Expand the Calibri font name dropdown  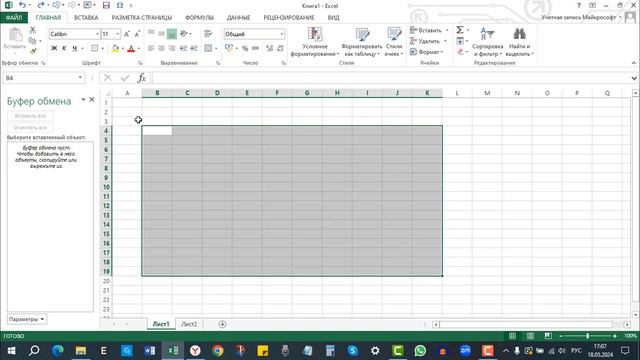tap(97, 34)
